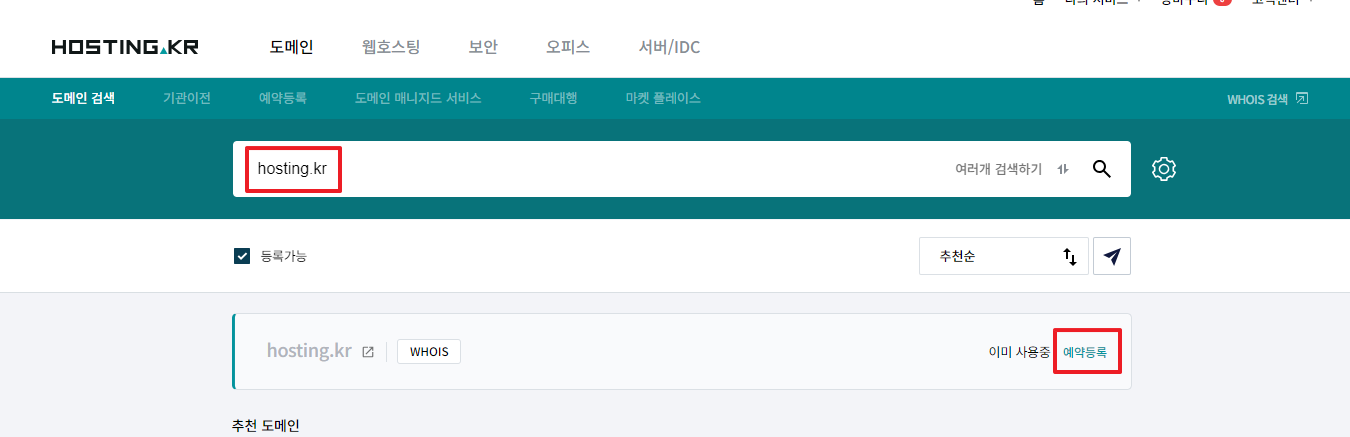Open the 웹호스팅 main menu
Image resolution: width=1350 pixels, height=437 pixels.
coord(391,47)
